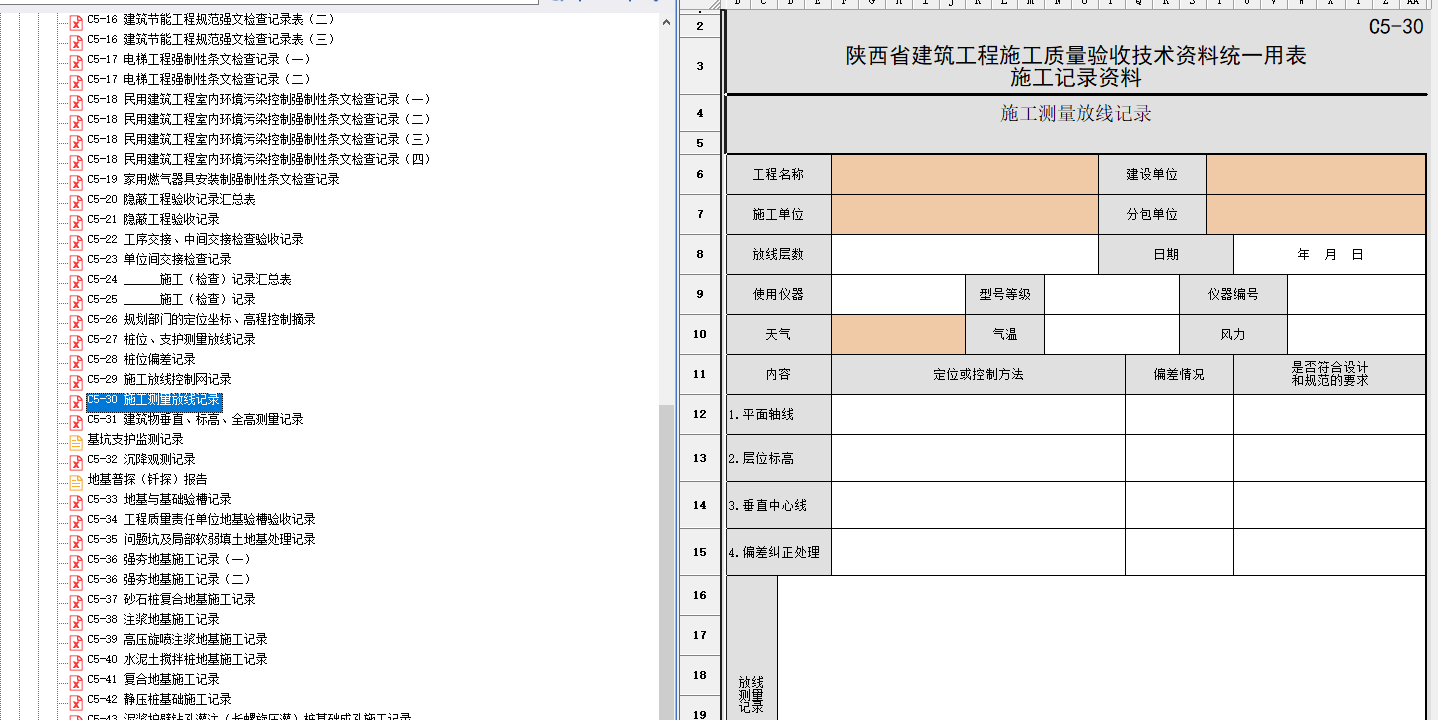Click the icon beside C5-31 建筑物垂直、标高、全高测量记录

pyautogui.click(x=76, y=421)
